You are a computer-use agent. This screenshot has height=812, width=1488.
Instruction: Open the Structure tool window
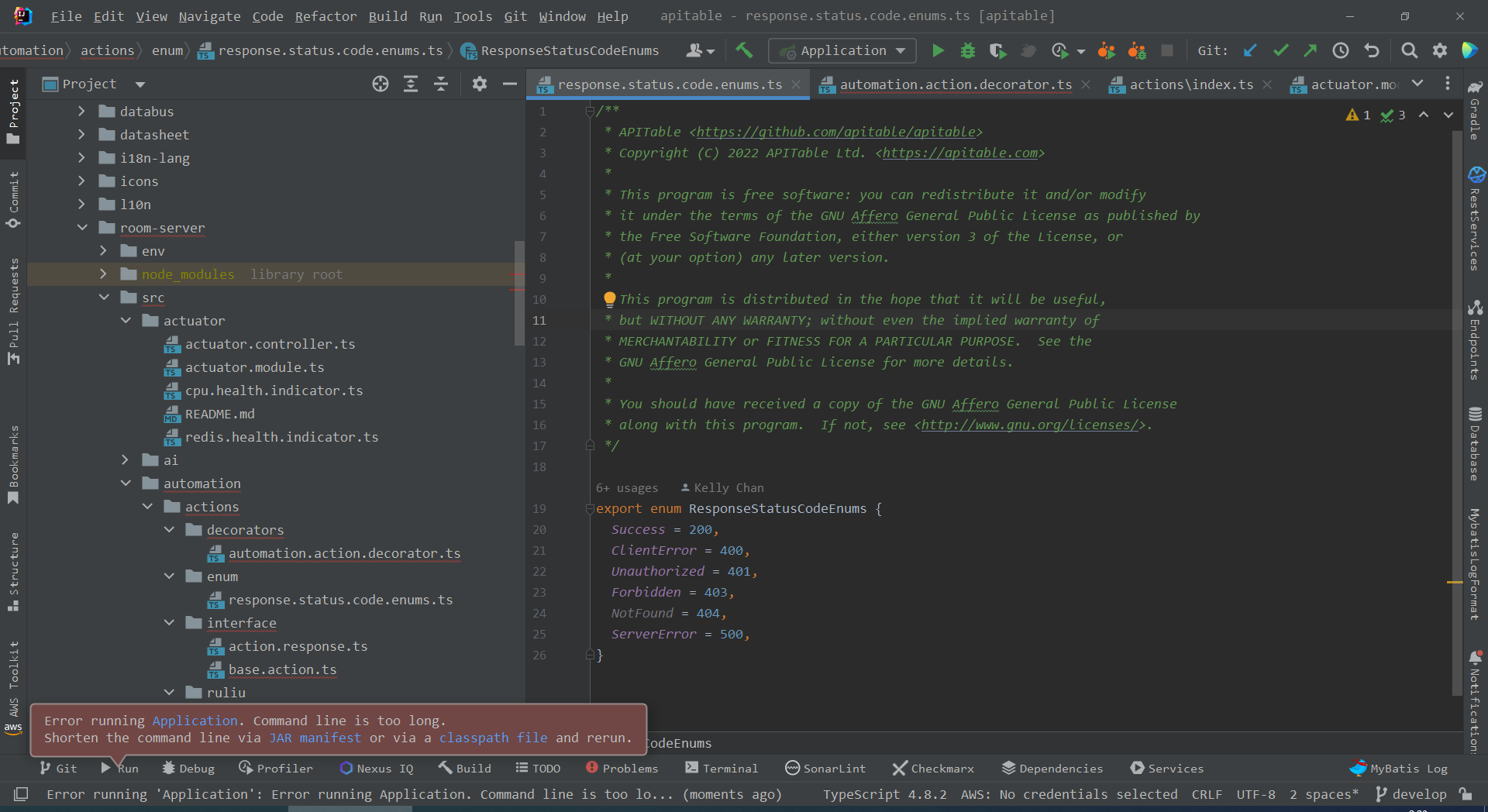click(x=13, y=572)
